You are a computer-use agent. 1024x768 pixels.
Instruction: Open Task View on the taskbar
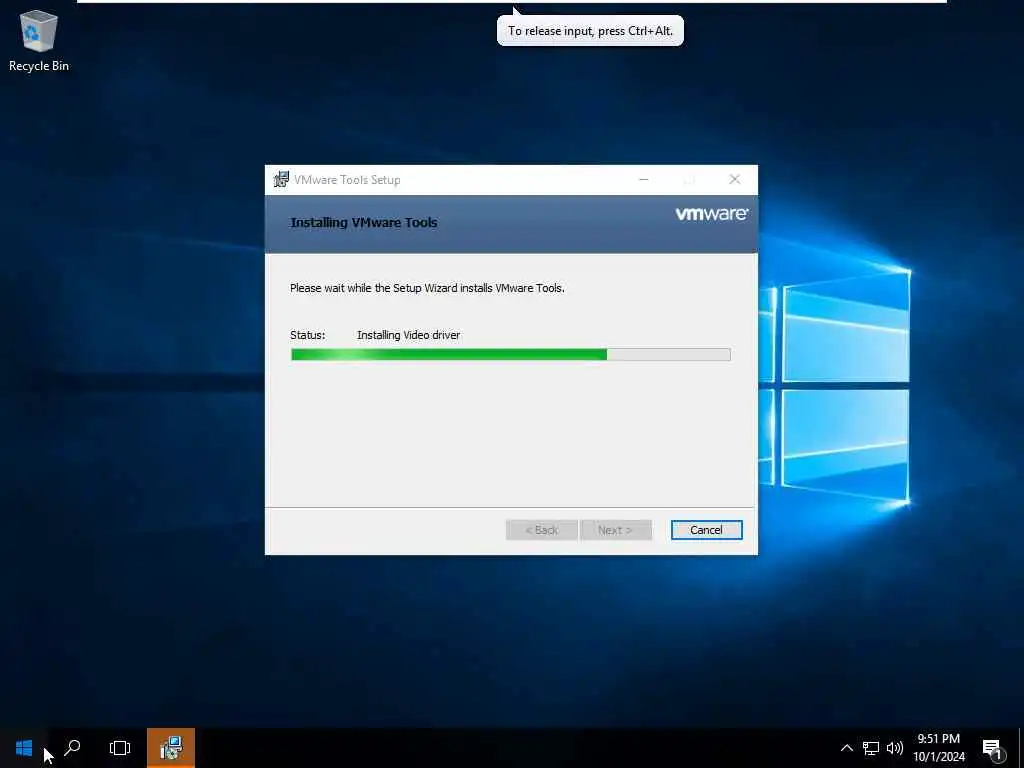click(x=120, y=748)
